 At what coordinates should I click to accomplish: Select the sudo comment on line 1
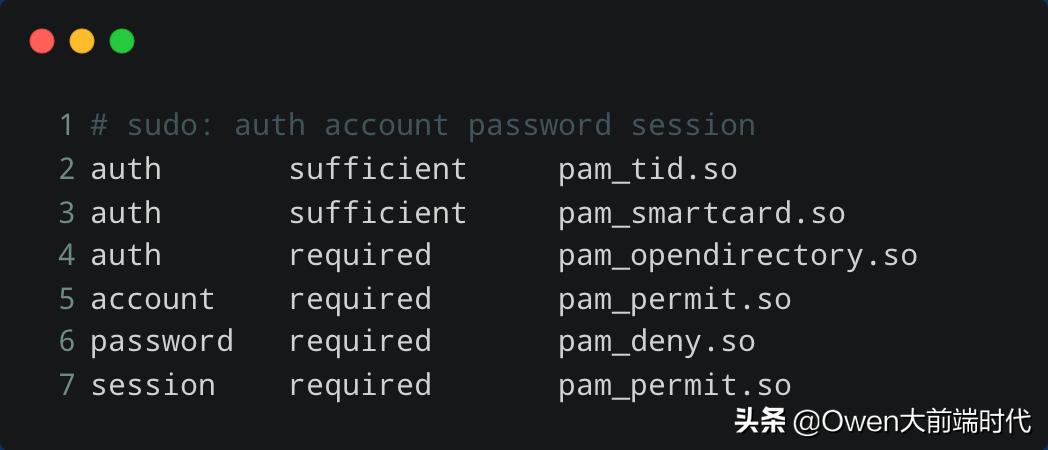(423, 126)
